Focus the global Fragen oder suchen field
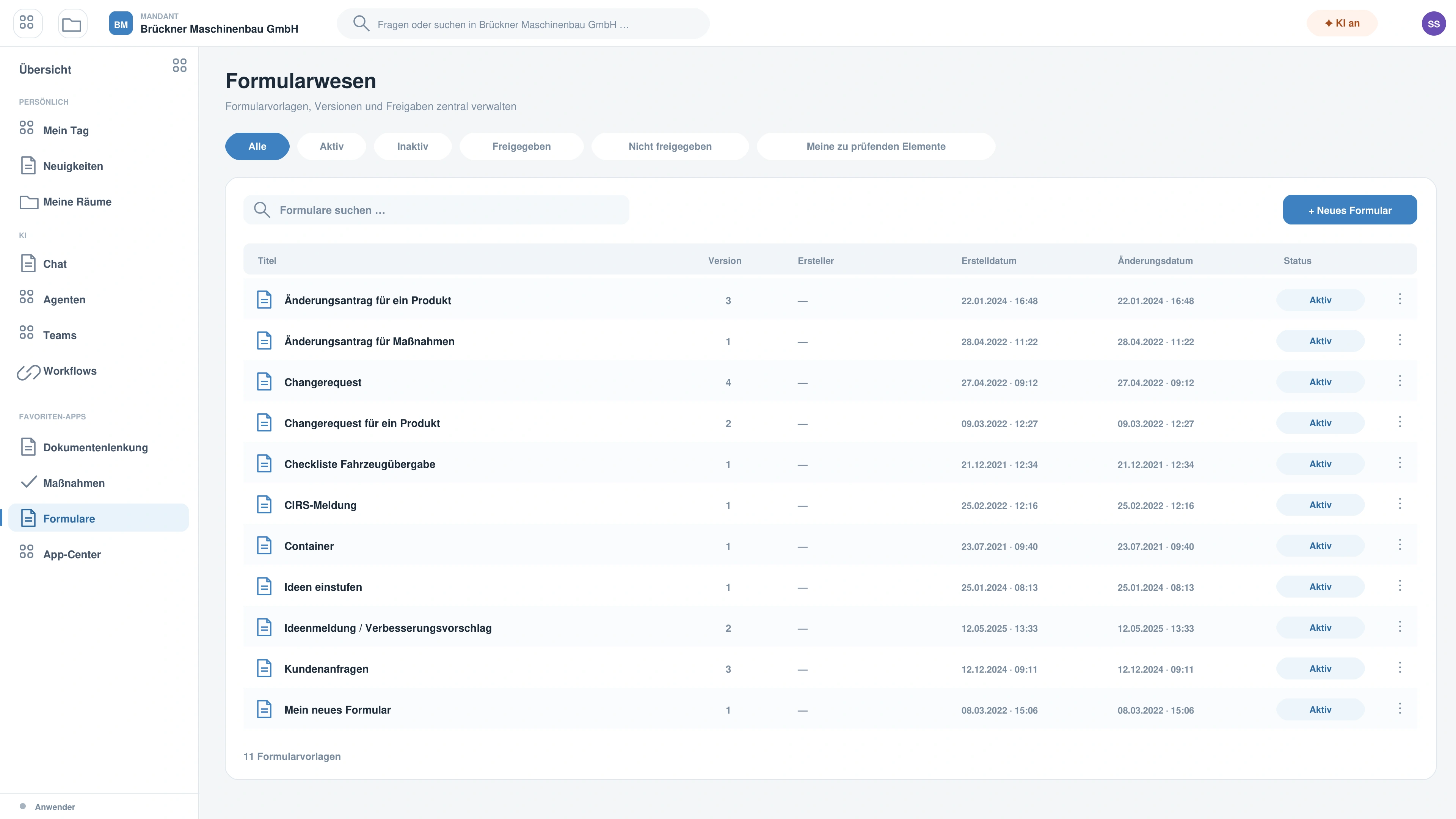This screenshot has height=819, width=1456. point(523,24)
